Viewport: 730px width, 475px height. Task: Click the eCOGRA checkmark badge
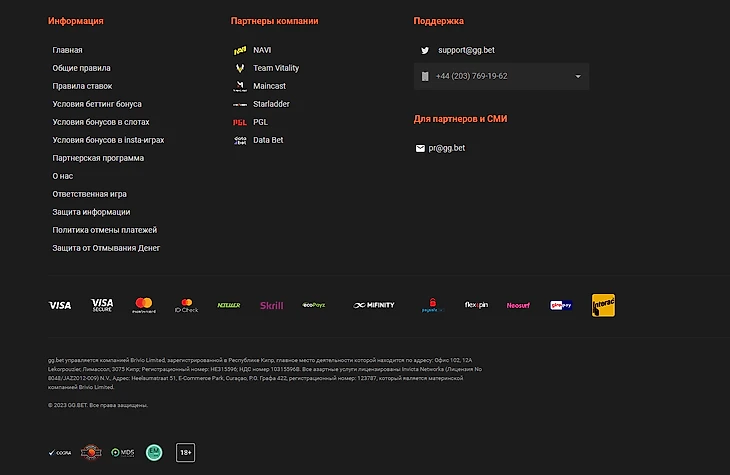(x=60, y=453)
